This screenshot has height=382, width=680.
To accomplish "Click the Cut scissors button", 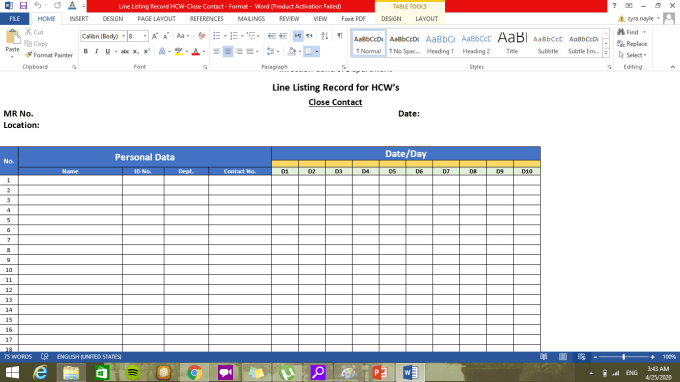I will click(34, 32).
